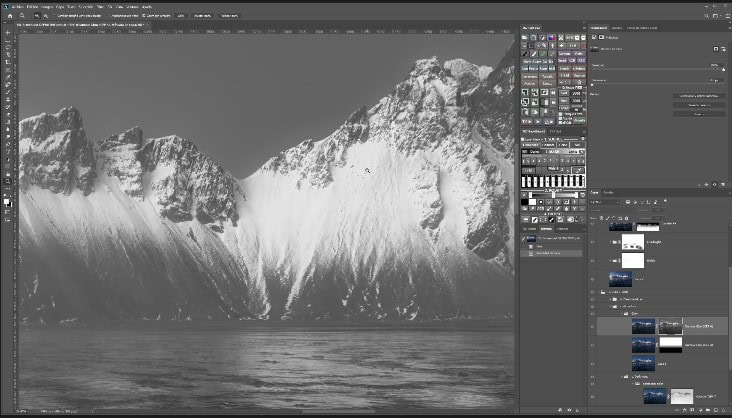Click the search icon at top right
The image size is (732, 418).
pos(707,16)
